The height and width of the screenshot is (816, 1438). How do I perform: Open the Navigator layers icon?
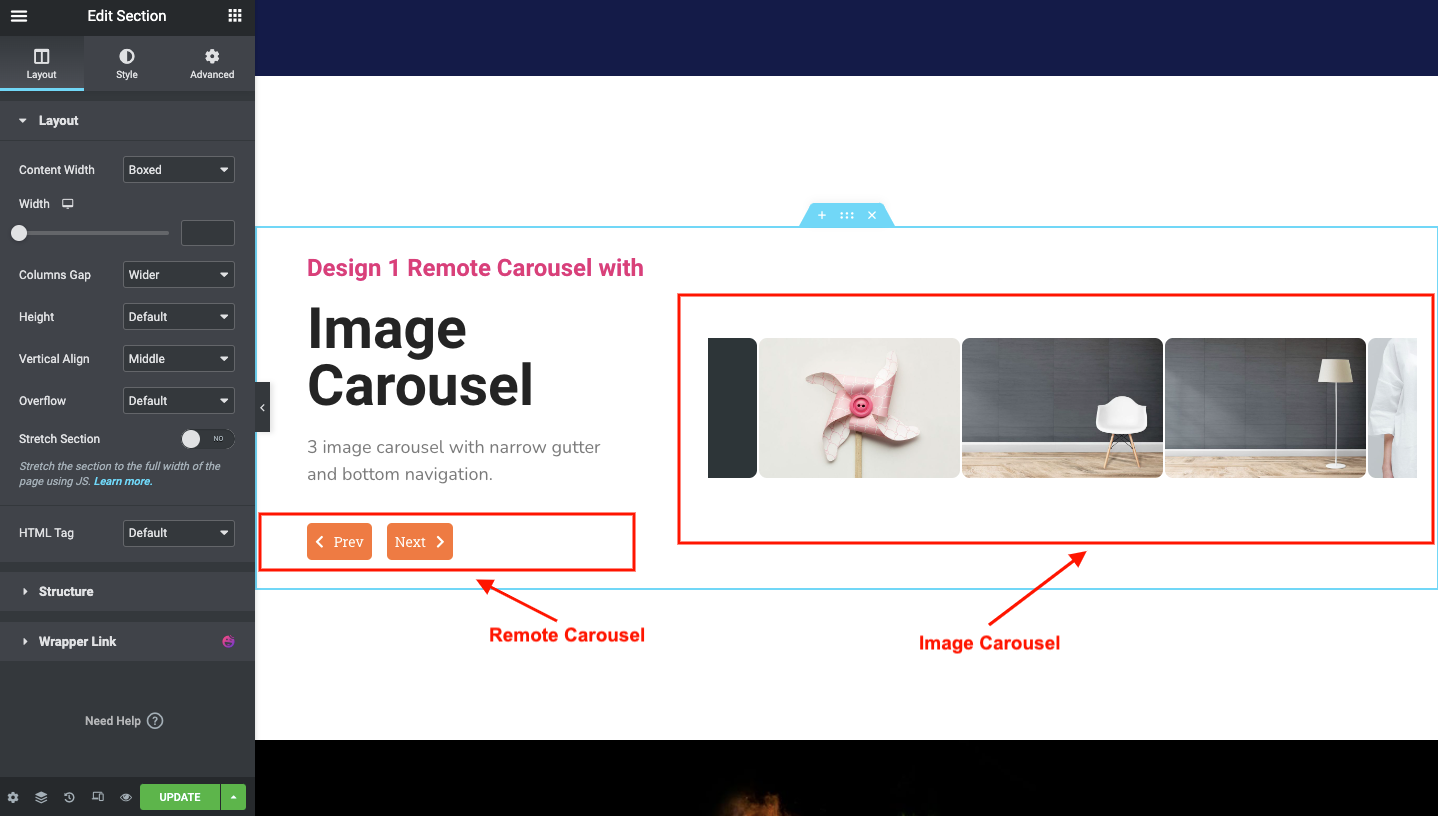tap(40, 796)
